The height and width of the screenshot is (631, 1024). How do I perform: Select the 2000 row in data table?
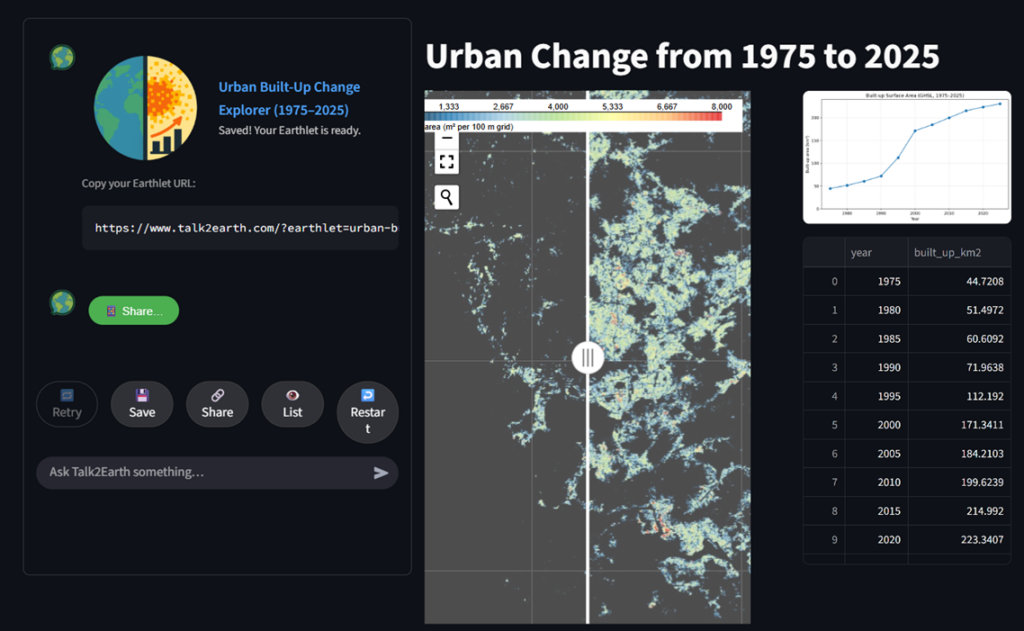click(x=906, y=426)
